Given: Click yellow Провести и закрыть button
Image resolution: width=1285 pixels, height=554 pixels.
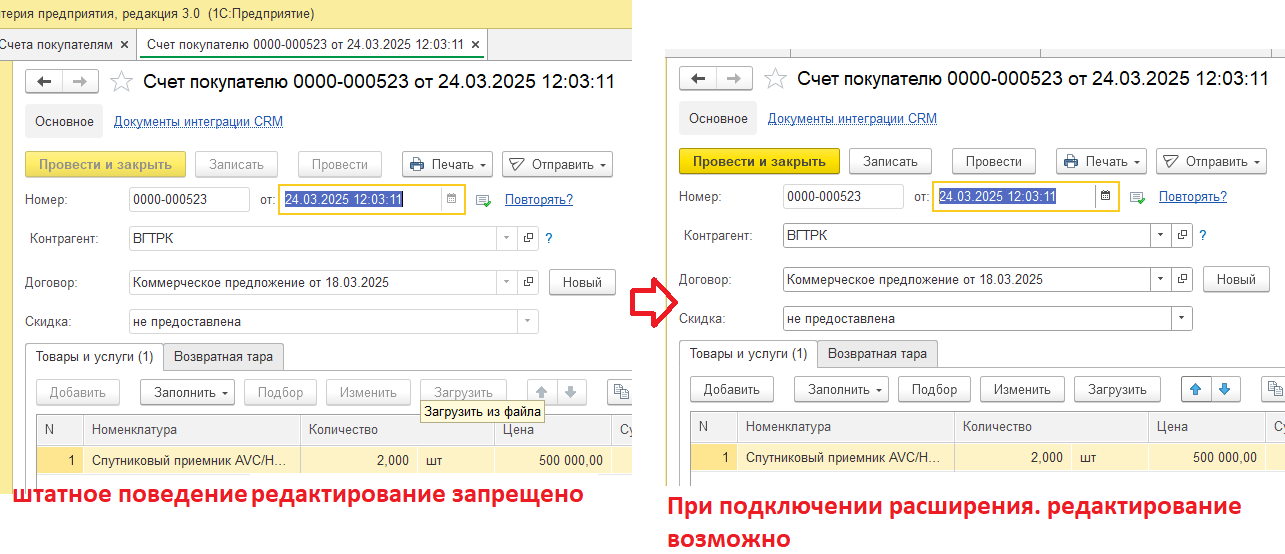Looking at the screenshot, I should pyautogui.click(x=760, y=161).
